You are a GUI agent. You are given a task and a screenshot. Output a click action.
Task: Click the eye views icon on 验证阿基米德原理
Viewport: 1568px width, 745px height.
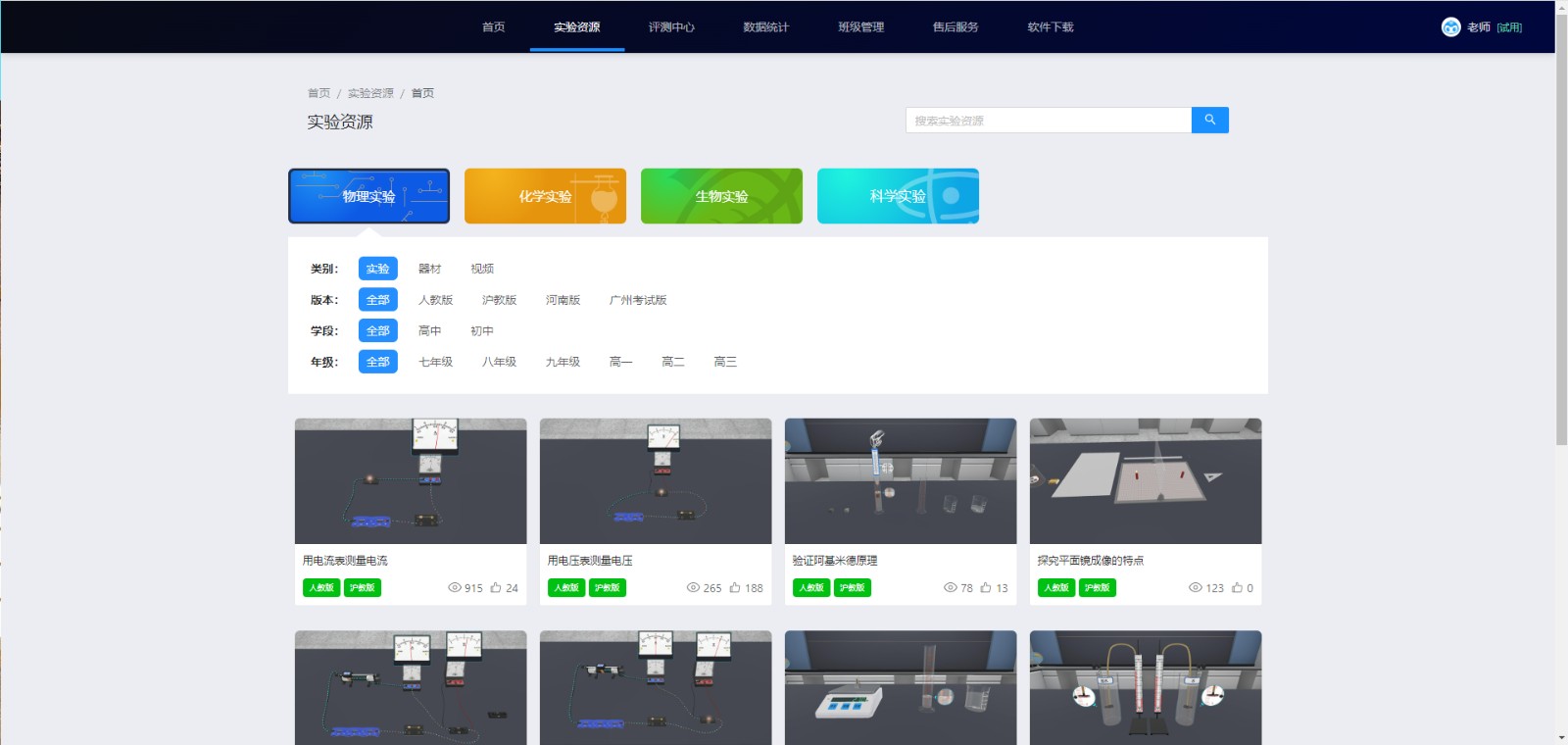tap(950, 588)
